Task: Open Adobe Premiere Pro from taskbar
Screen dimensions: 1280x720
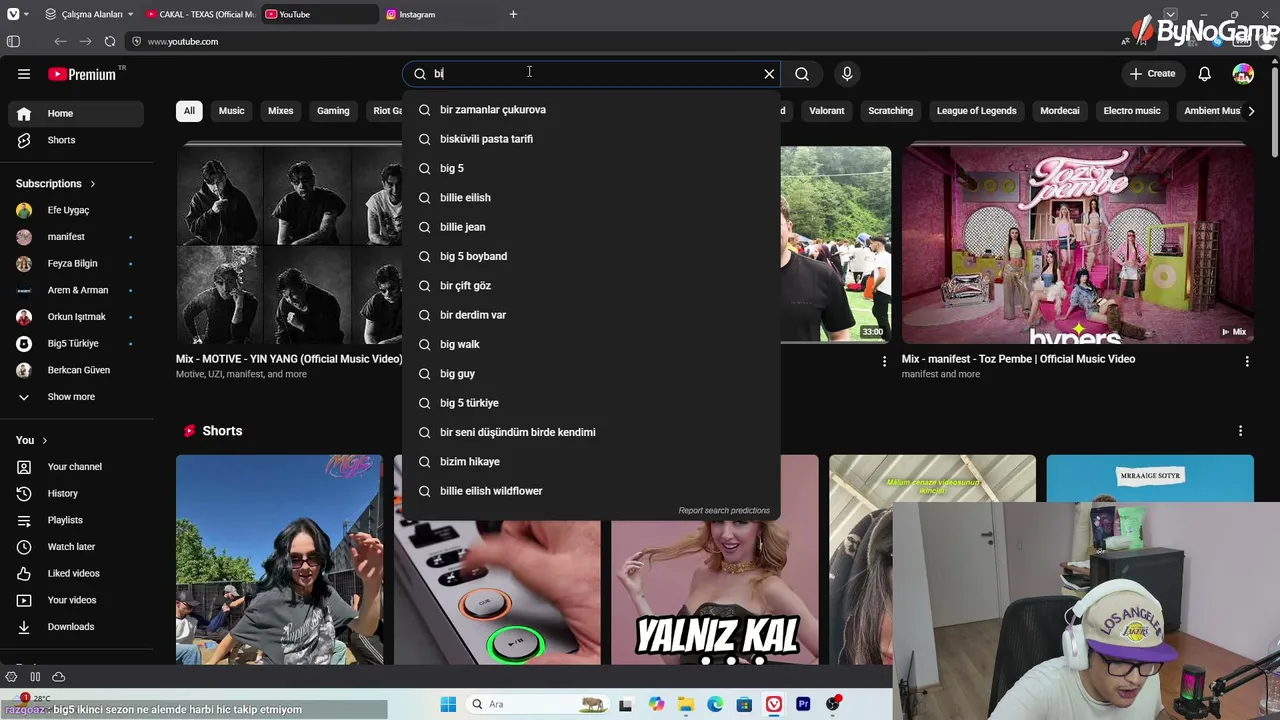Action: tap(803, 704)
